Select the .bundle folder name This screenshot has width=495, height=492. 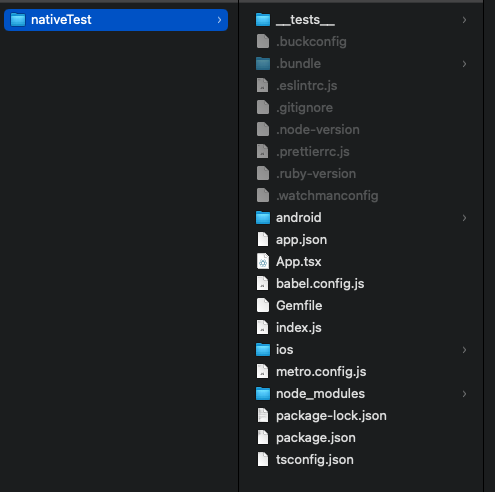coord(298,64)
